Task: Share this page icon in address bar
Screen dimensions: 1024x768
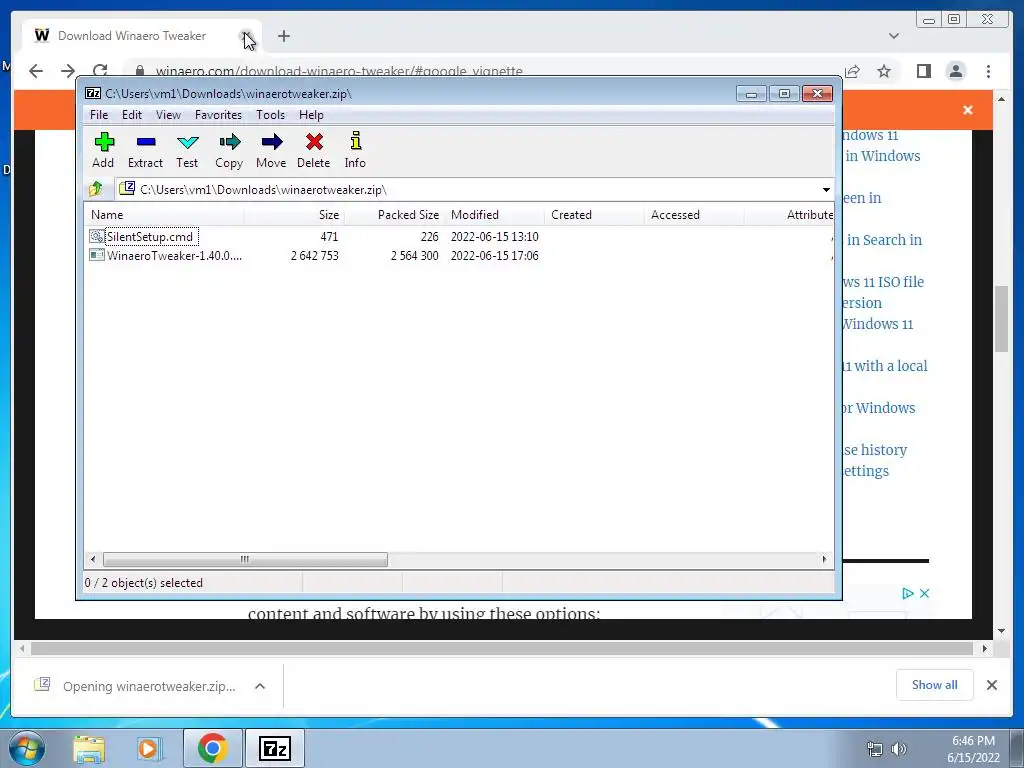Action: [852, 71]
